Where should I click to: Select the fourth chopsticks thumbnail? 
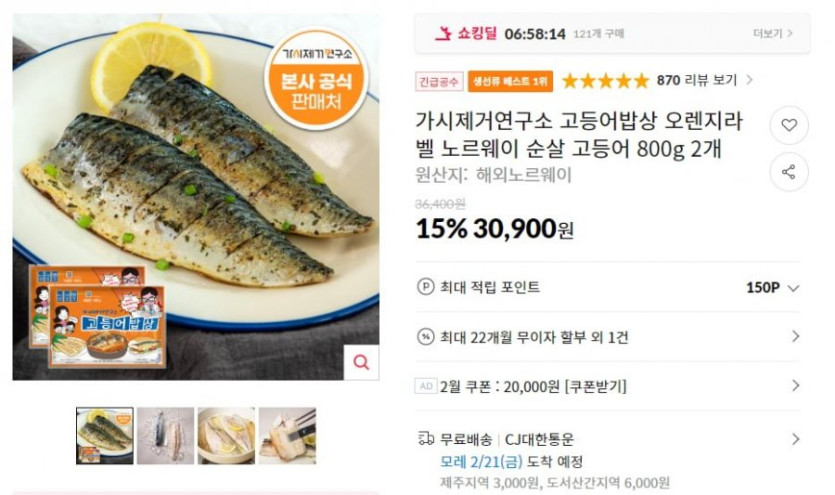[x=287, y=436]
